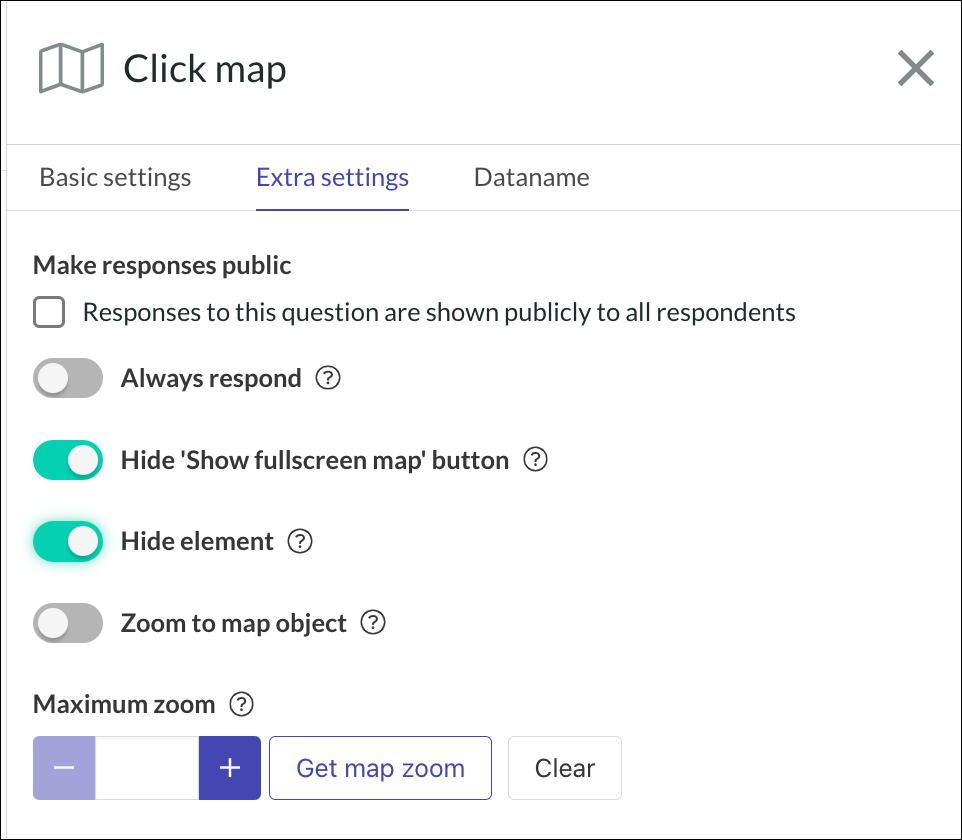Open help tooltip for Maximum zoom

[239, 705]
